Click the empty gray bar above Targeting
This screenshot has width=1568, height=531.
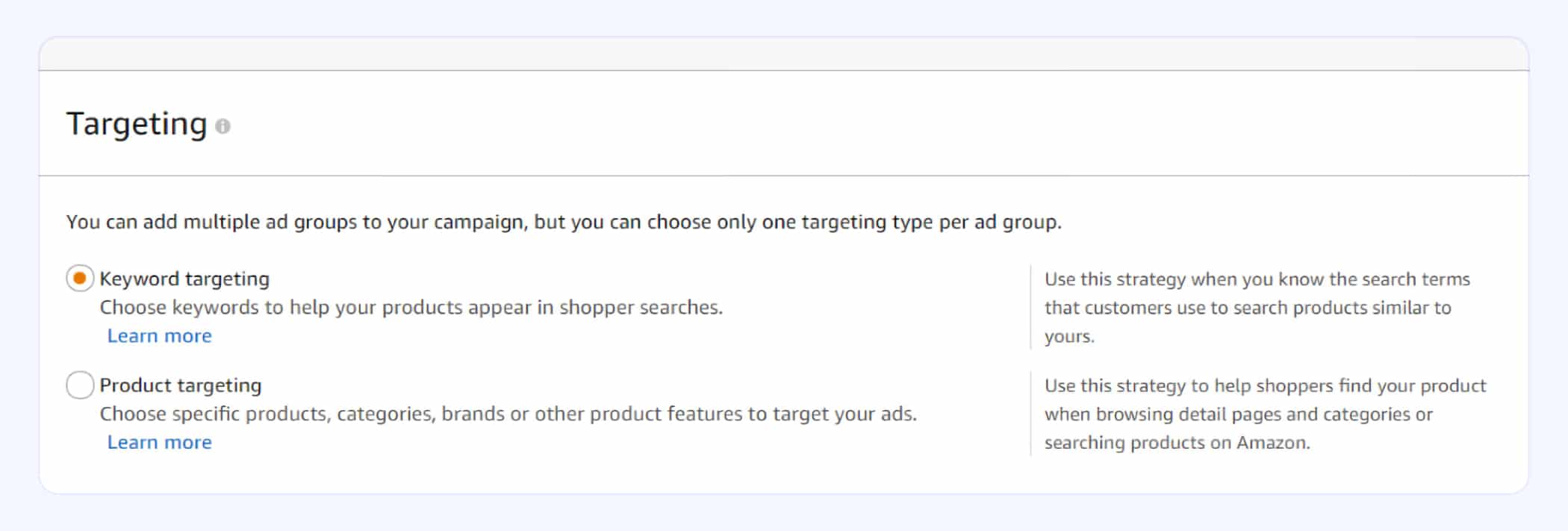pyautogui.click(x=784, y=54)
